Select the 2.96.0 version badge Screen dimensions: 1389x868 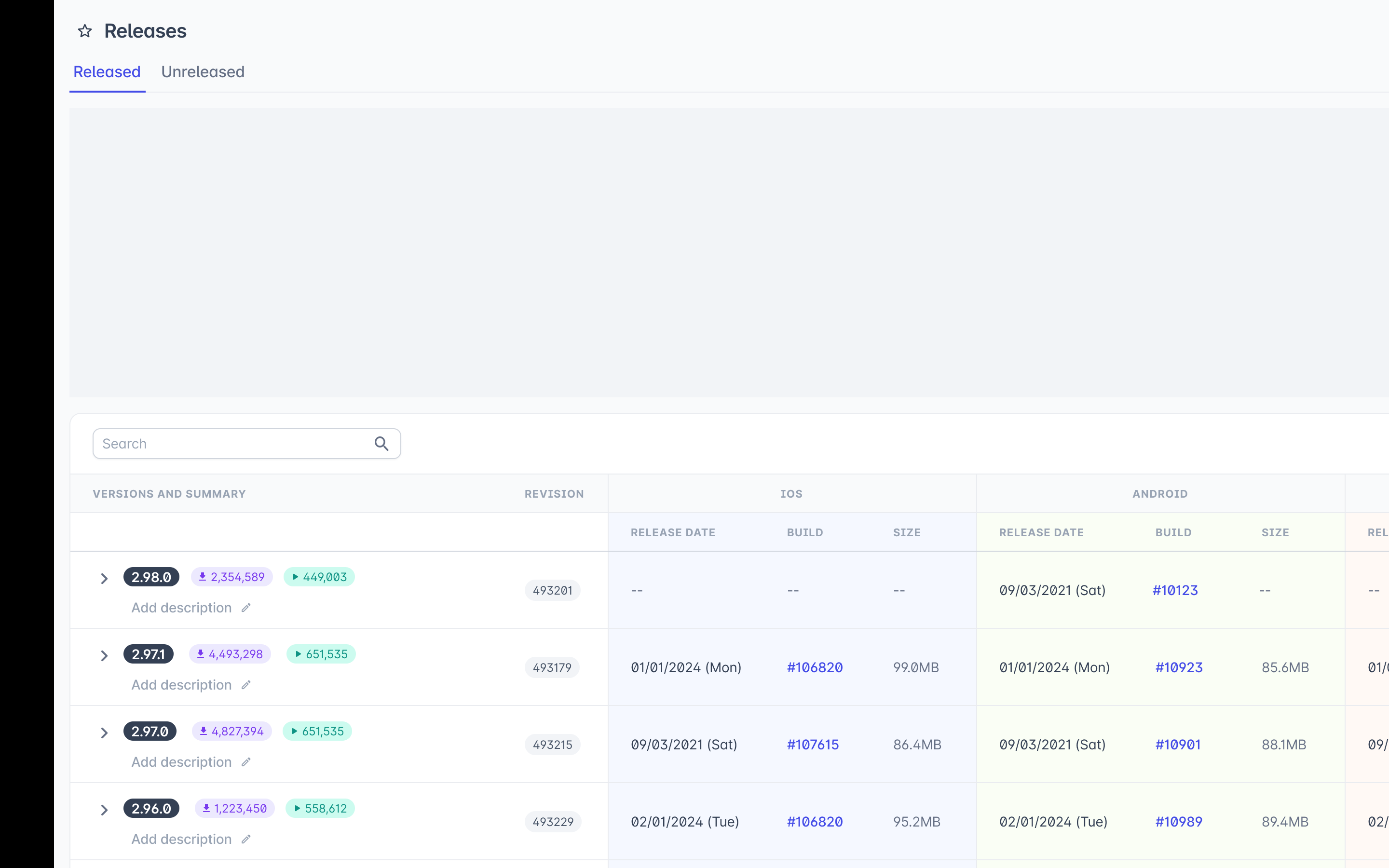tap(151, 808)
